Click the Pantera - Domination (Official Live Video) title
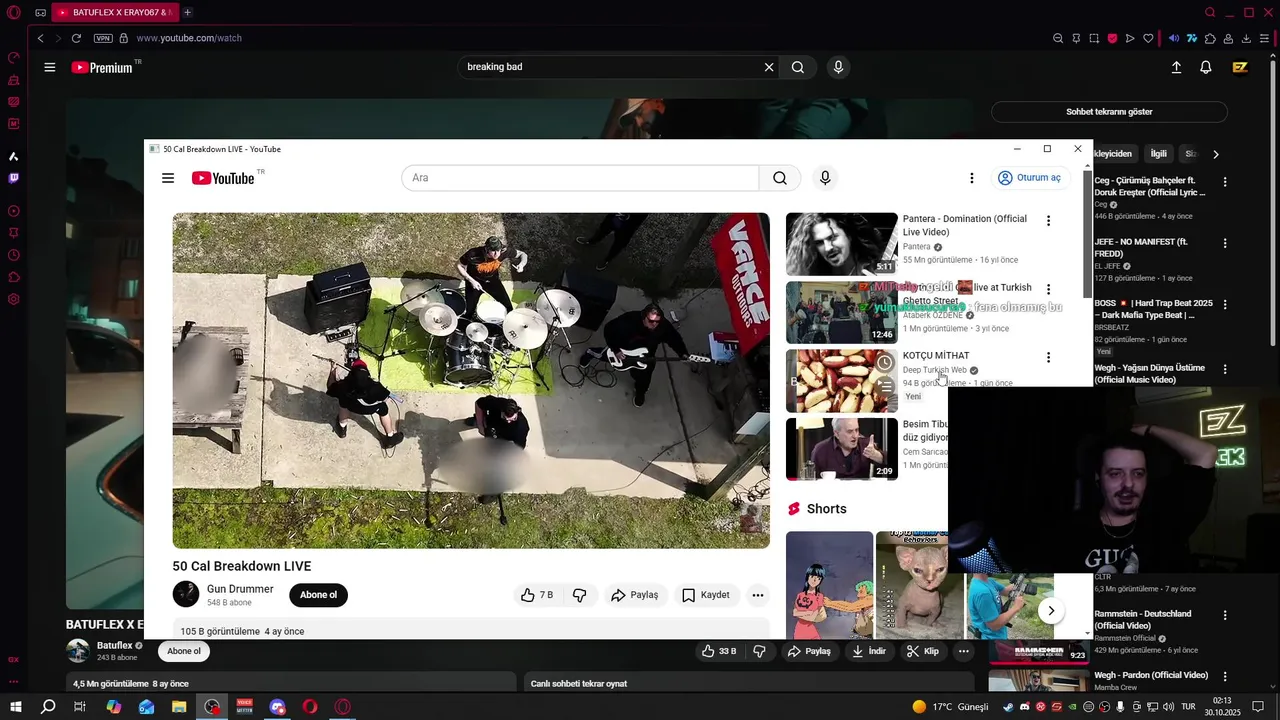Viewport: 1280px width, 720px height. tap(964, 225)
